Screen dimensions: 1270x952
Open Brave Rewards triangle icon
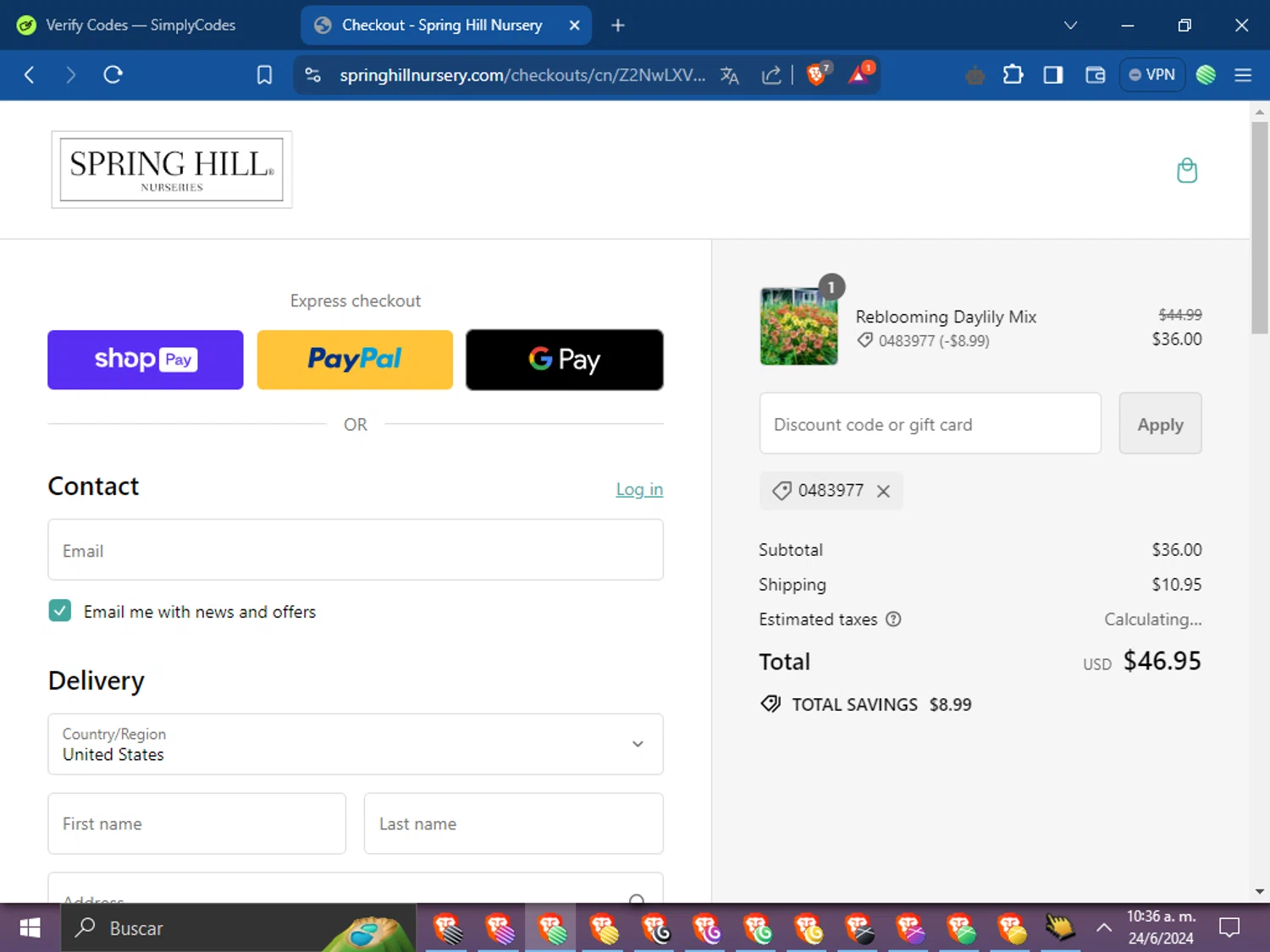[860, 74]
